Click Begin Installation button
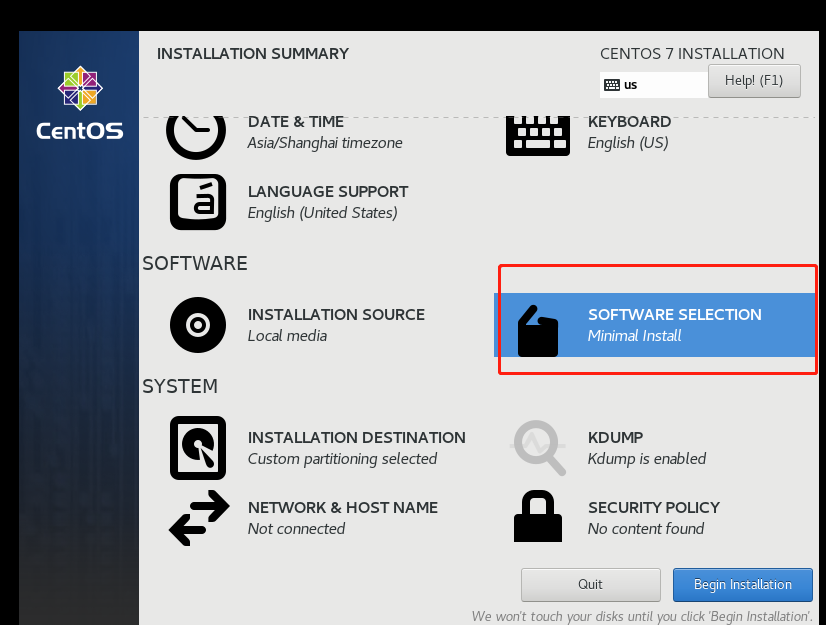Image resolution: width=826 pixels, height=625 pixels. (x=743, y=584)
